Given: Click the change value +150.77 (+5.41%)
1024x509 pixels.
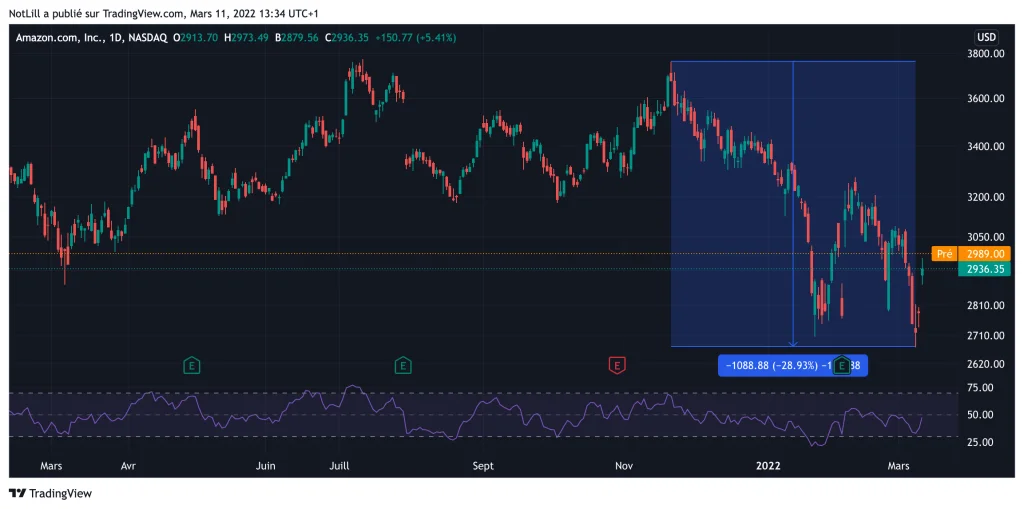Looking at the screenshot, I should (x=417, y=38).
